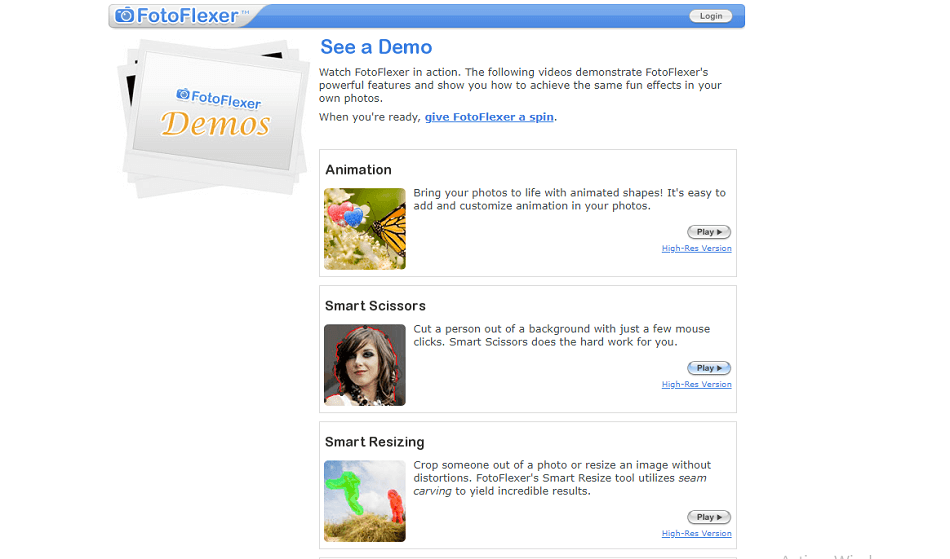Play the Smart Scissors demo
The height and width of the screenshot is (559, 950).
[x=709, y=368]
